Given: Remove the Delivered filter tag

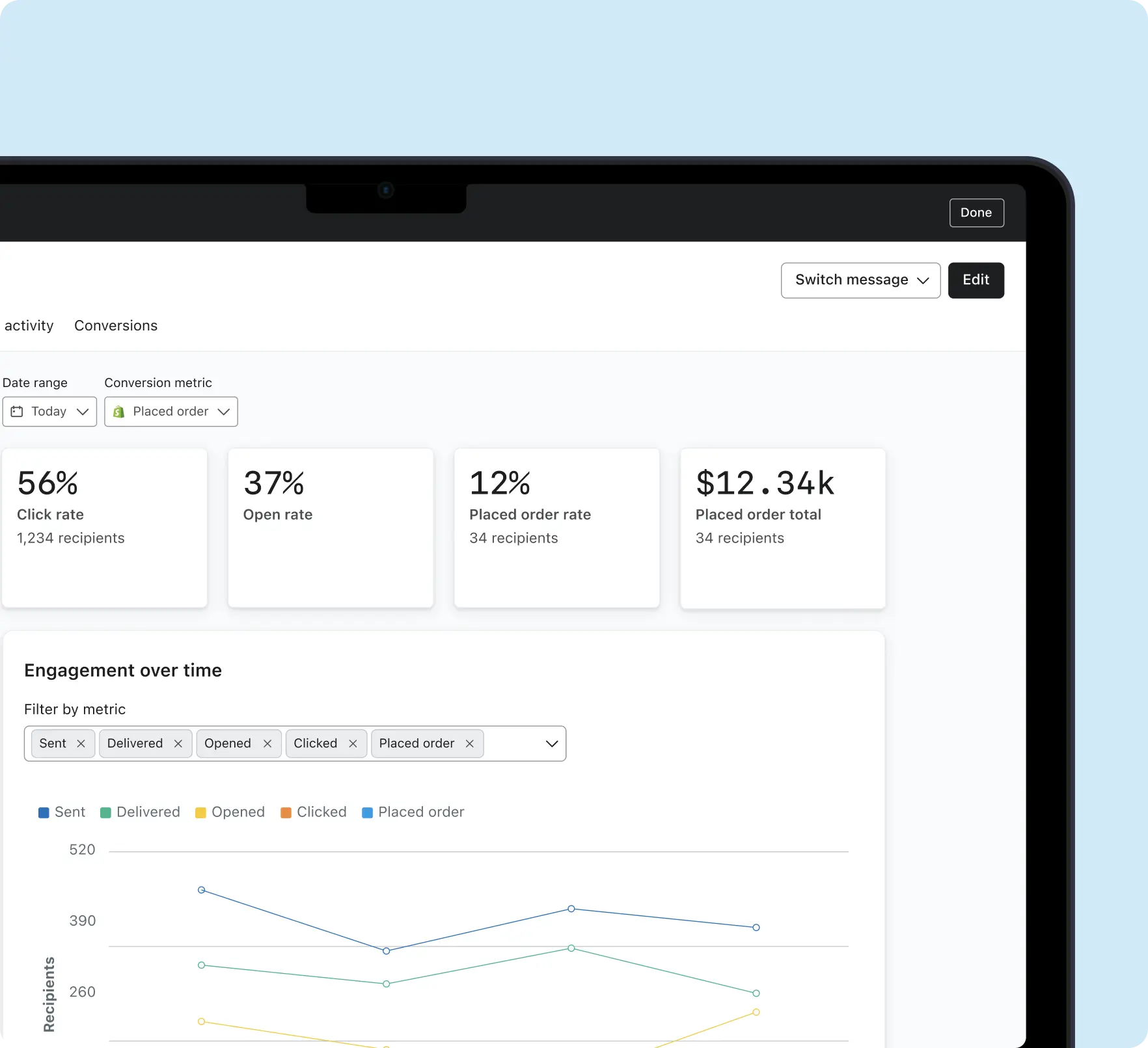Looking at the screenshot, I should [x=178, y=744].
